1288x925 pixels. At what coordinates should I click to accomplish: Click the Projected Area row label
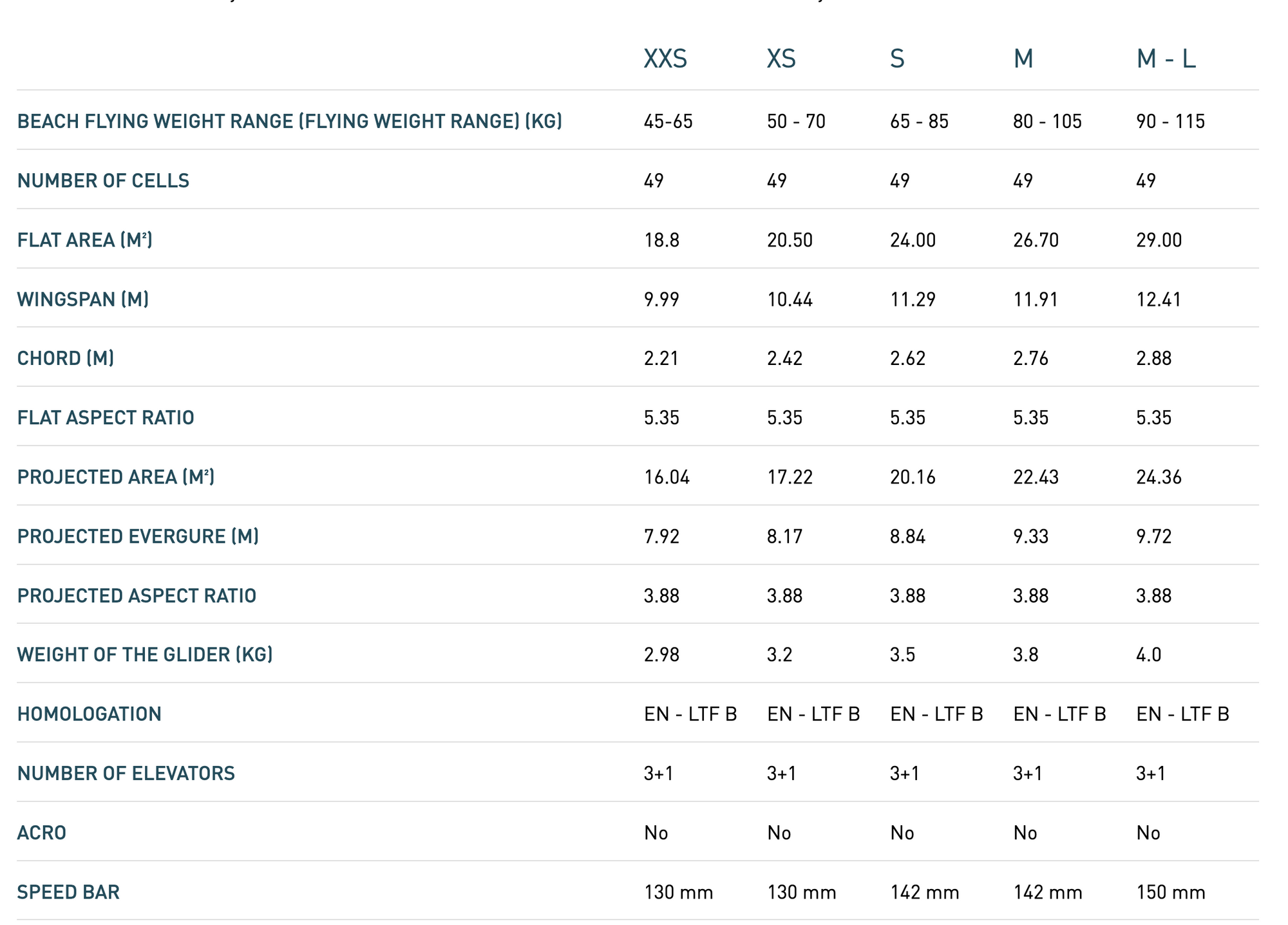[x=116, y=477]
